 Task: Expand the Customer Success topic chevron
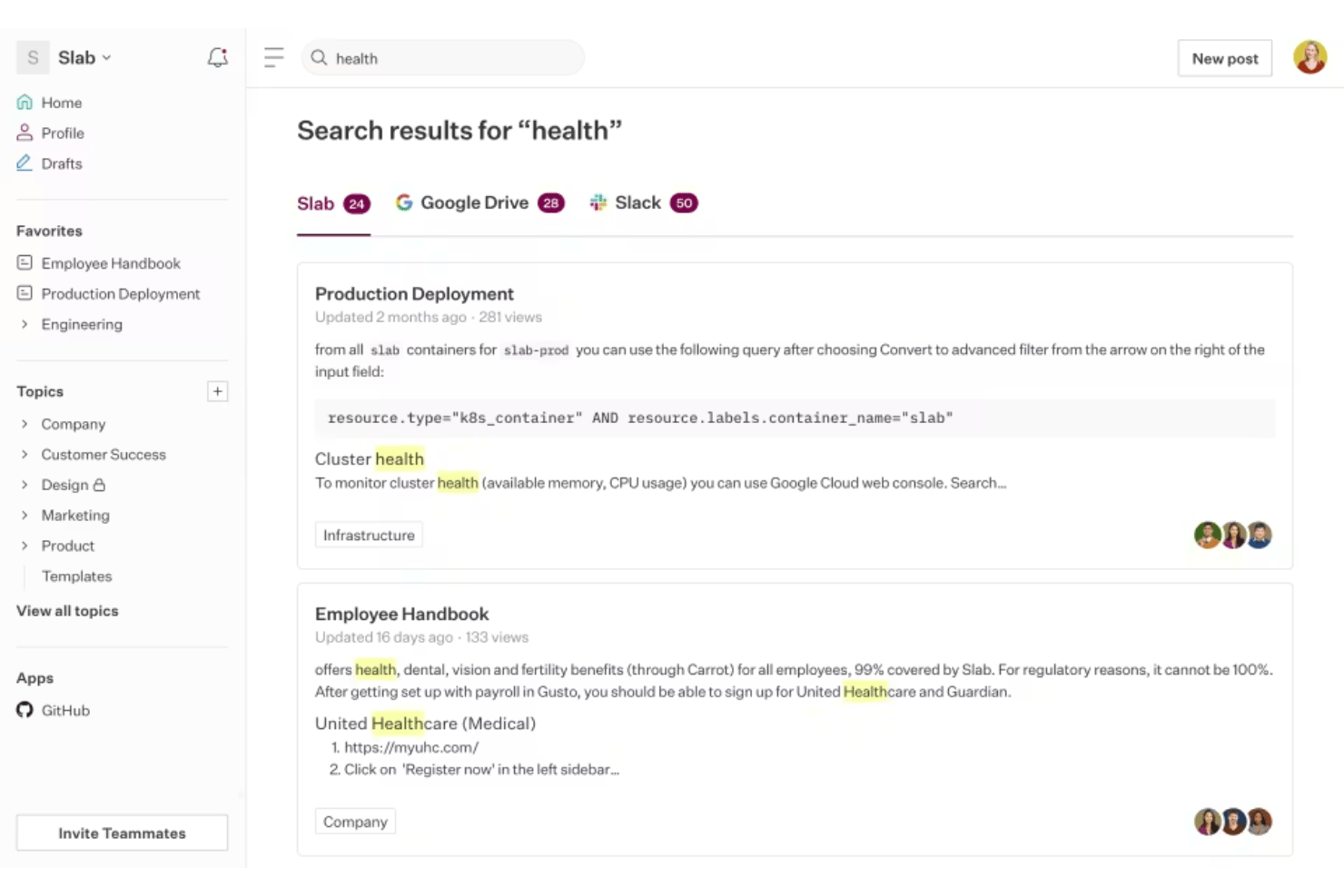coord(25,454)
